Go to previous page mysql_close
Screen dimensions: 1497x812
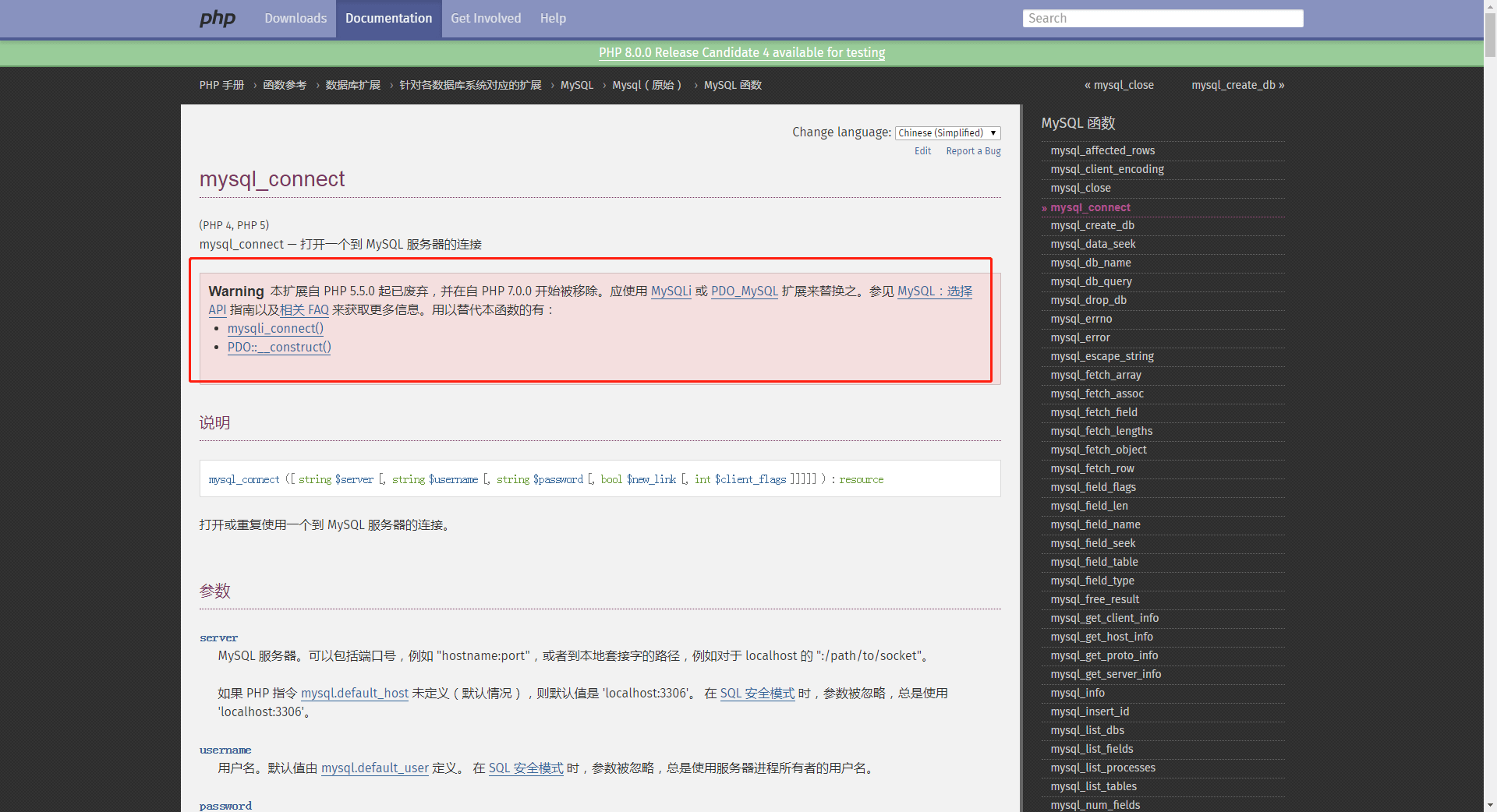[1119, 85]
